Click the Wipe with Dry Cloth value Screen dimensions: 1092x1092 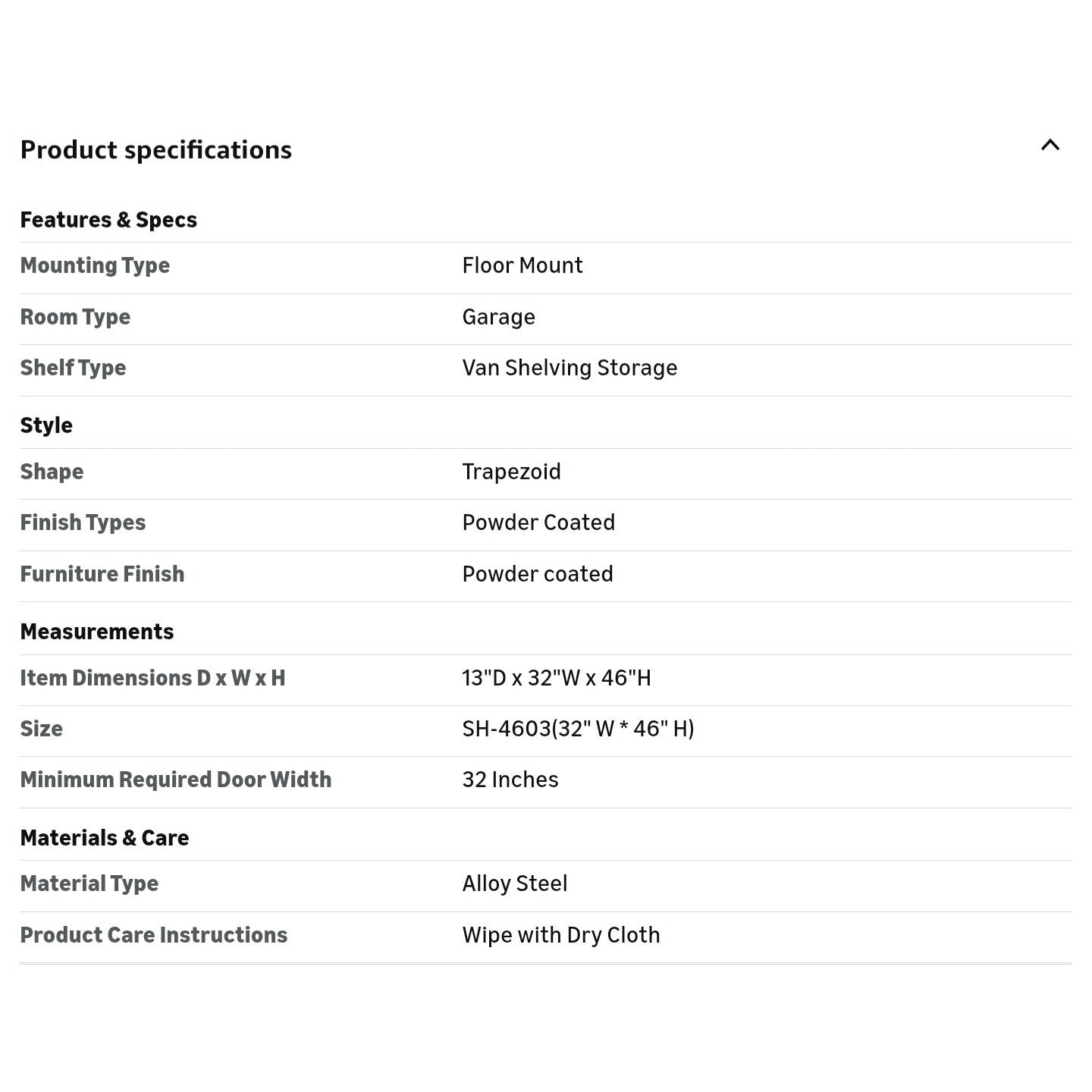coord(560,935)
